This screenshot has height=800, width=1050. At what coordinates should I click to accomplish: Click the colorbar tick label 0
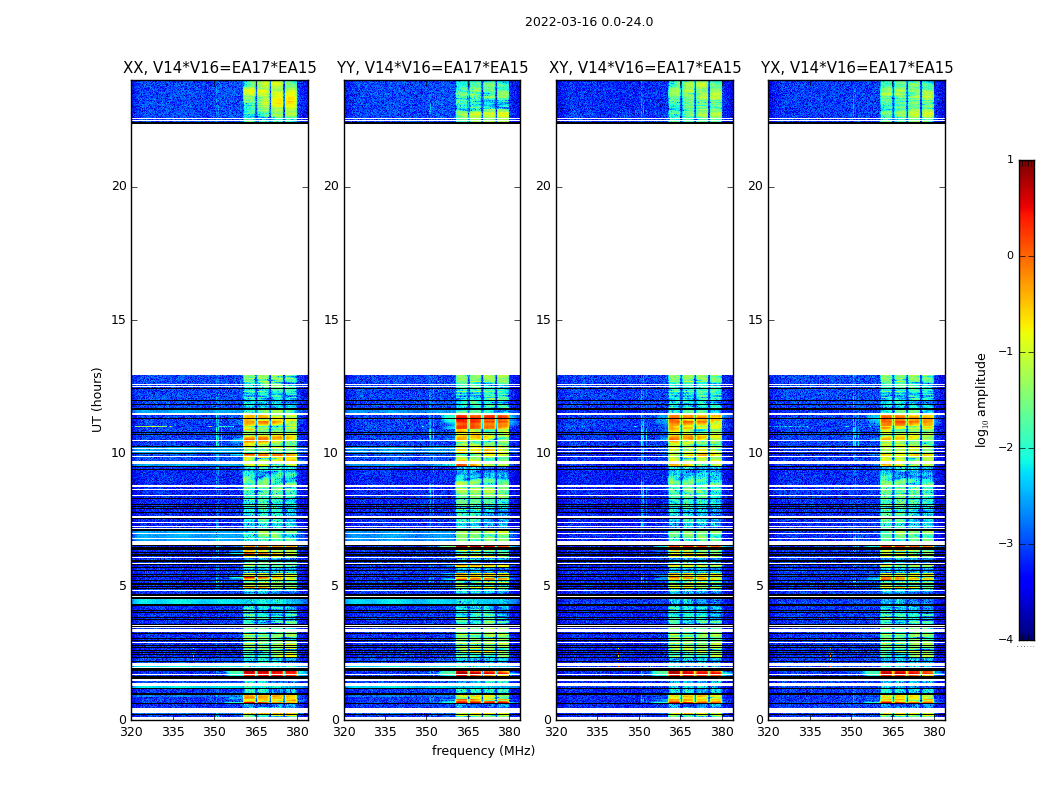(1009, 256)
